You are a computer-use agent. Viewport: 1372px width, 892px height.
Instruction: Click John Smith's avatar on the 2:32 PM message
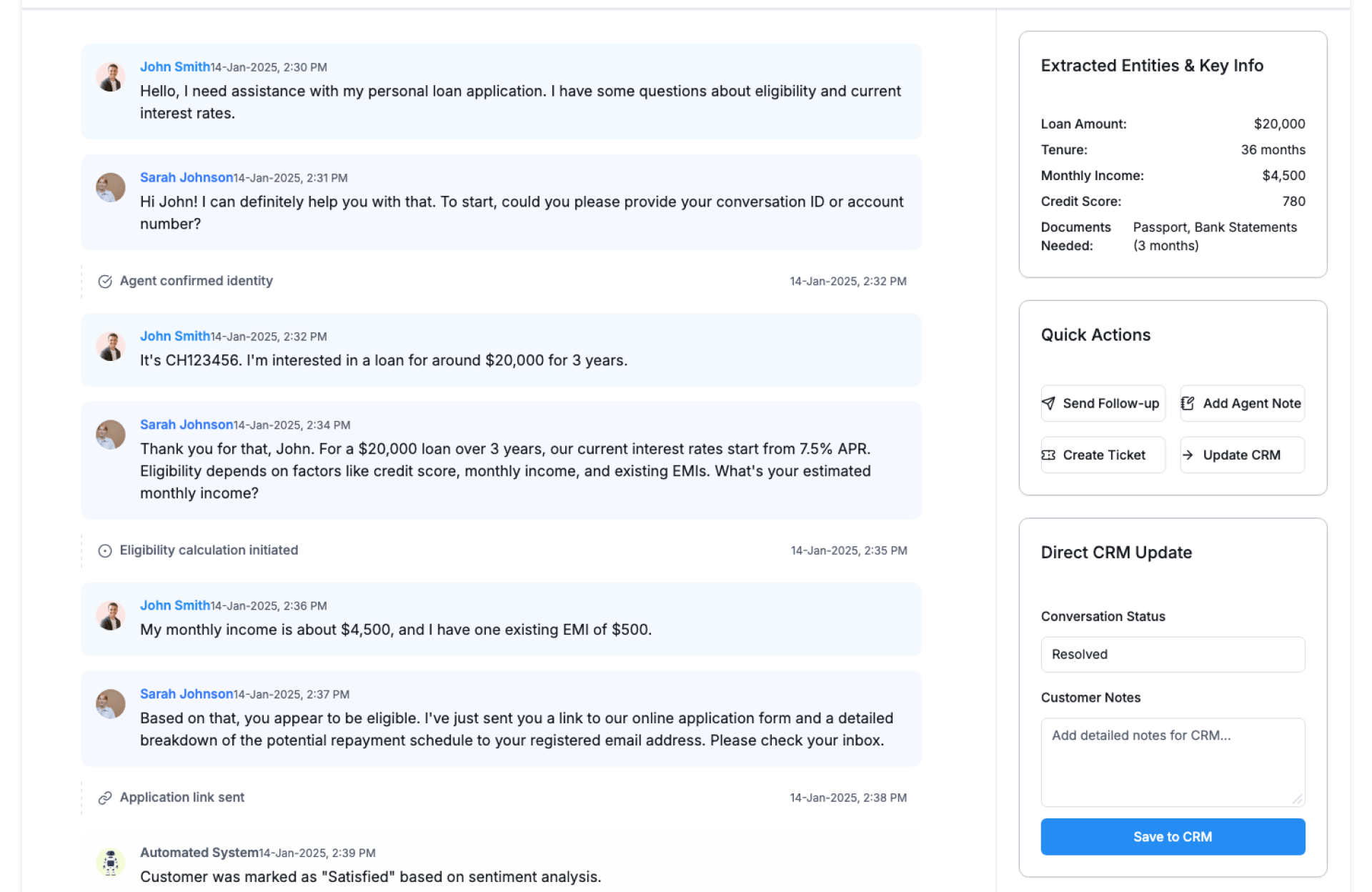(x=111, y=347)
